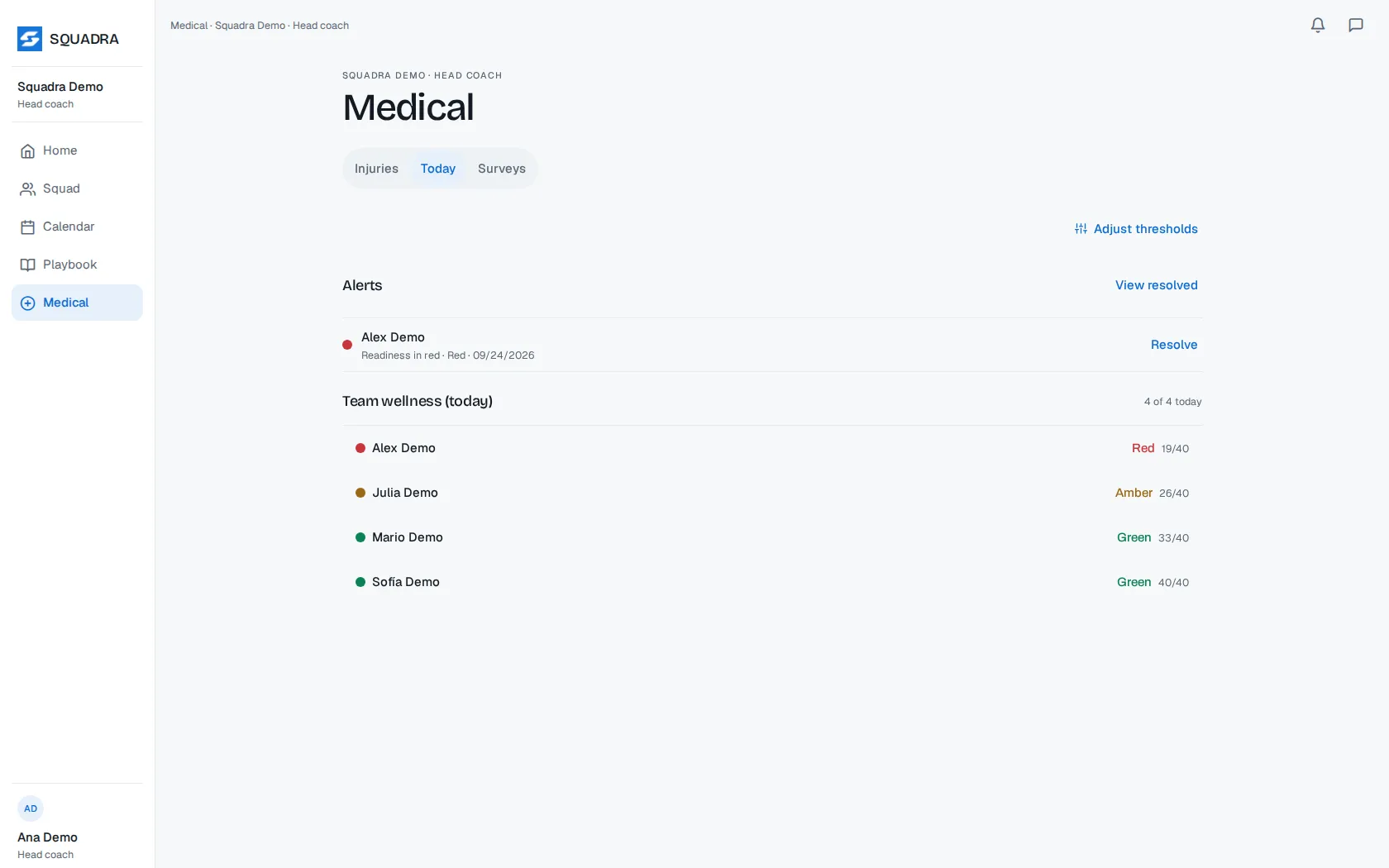The image size is (1389, 868).
Task: Click the Green 40/40 score
Action: (x=1153, y=582)
